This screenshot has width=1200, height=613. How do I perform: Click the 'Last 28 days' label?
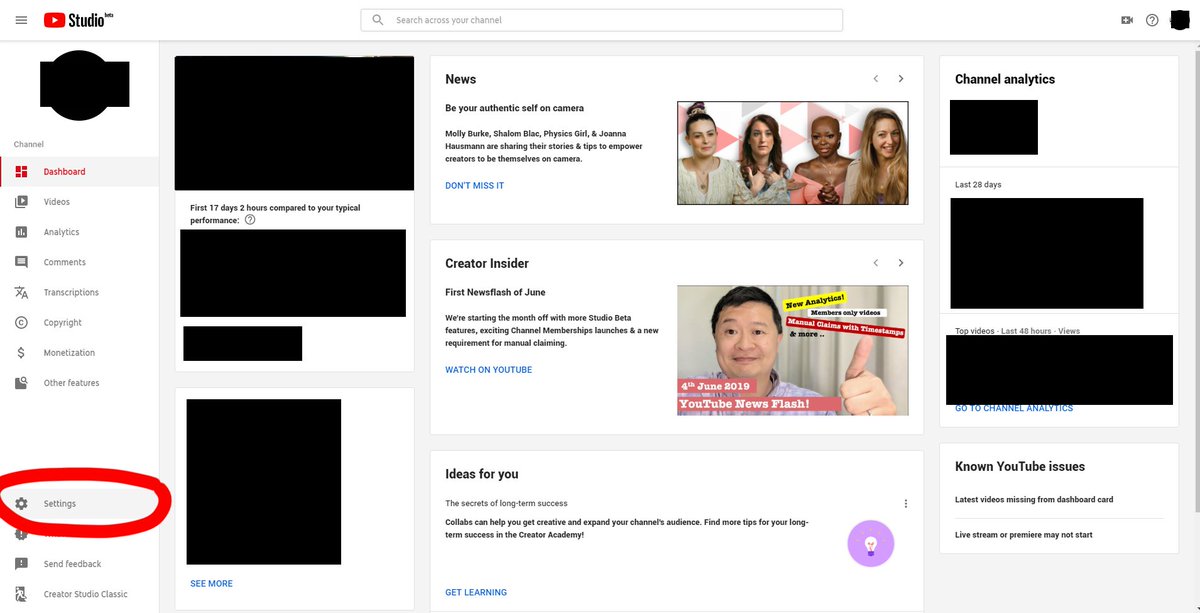coord(978,185)
